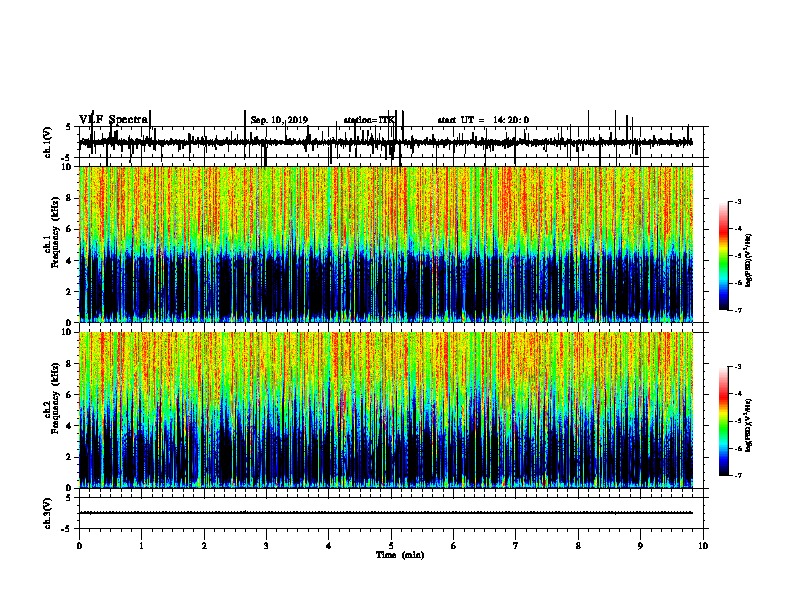Click the time axis tick label "5"
Image resolution: width=792 pixels, height=612 pixels.
coord(391,546)
